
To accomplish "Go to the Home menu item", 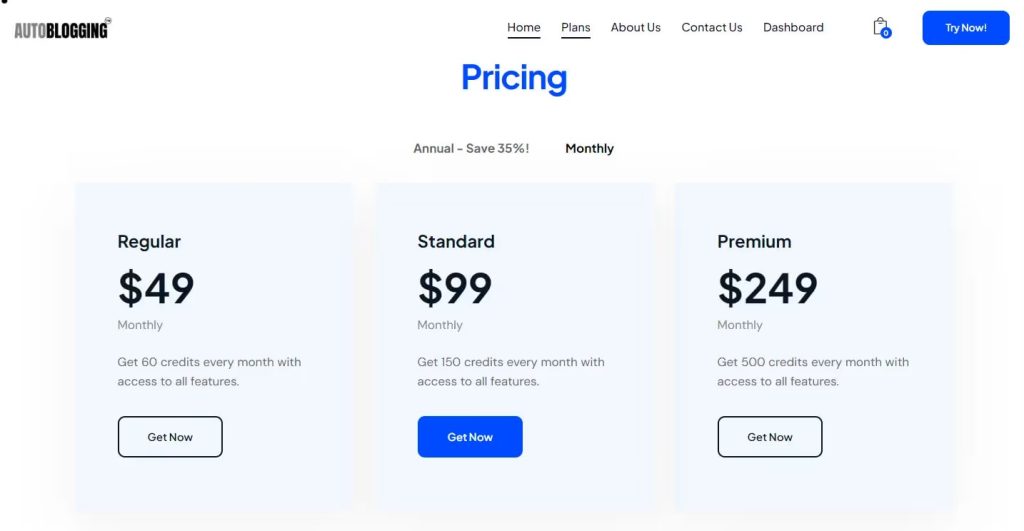I will (x=523, y=28).
